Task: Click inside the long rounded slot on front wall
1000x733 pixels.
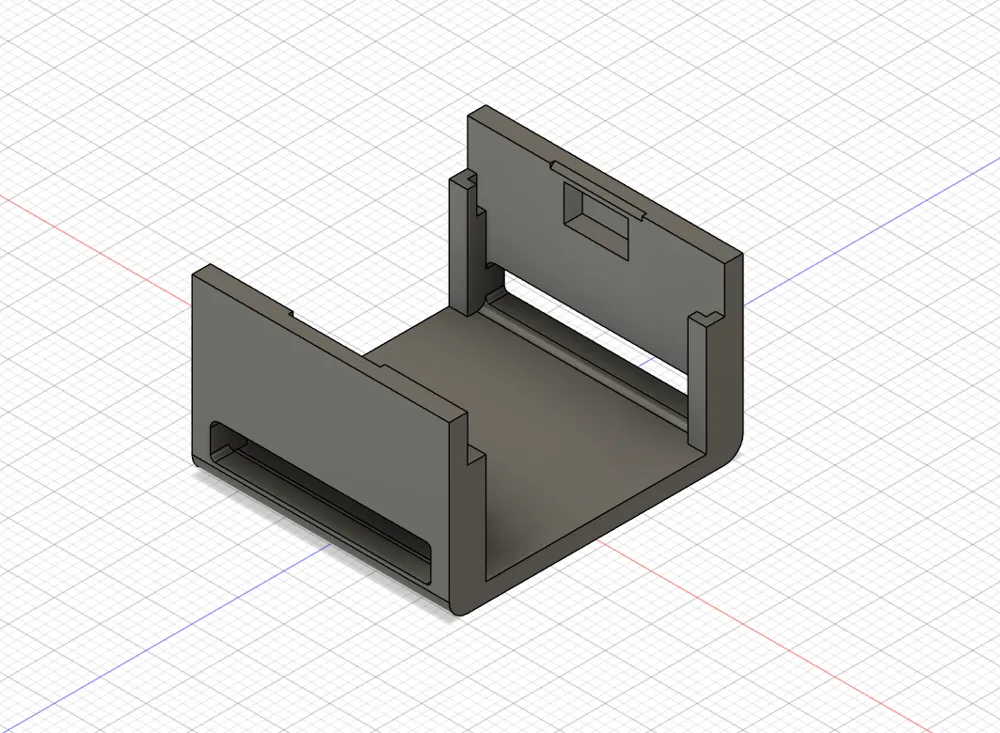Action: [x=321, y=503]
